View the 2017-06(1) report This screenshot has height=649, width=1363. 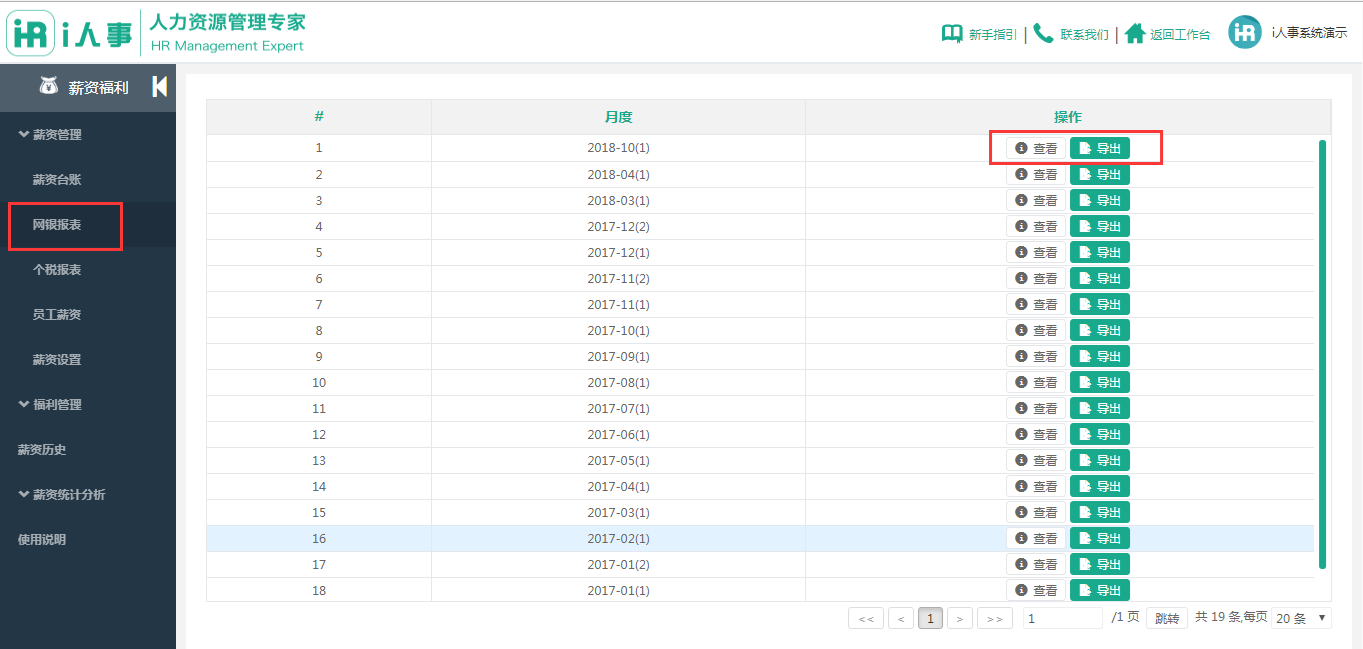coord(1036,434)
